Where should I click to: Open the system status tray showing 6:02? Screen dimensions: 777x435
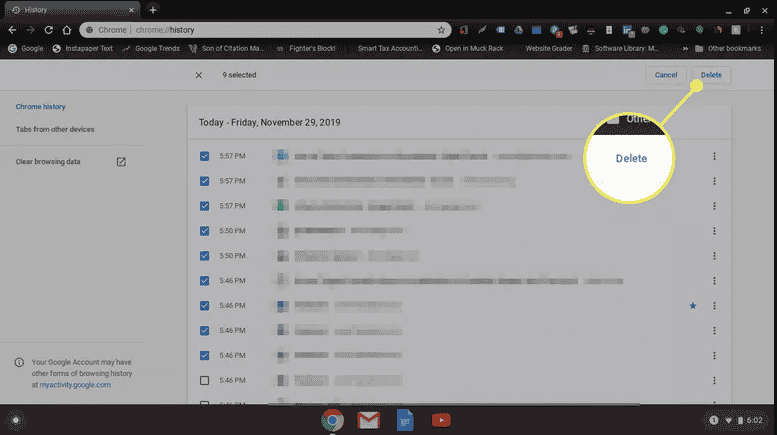(x=735, y=420)
